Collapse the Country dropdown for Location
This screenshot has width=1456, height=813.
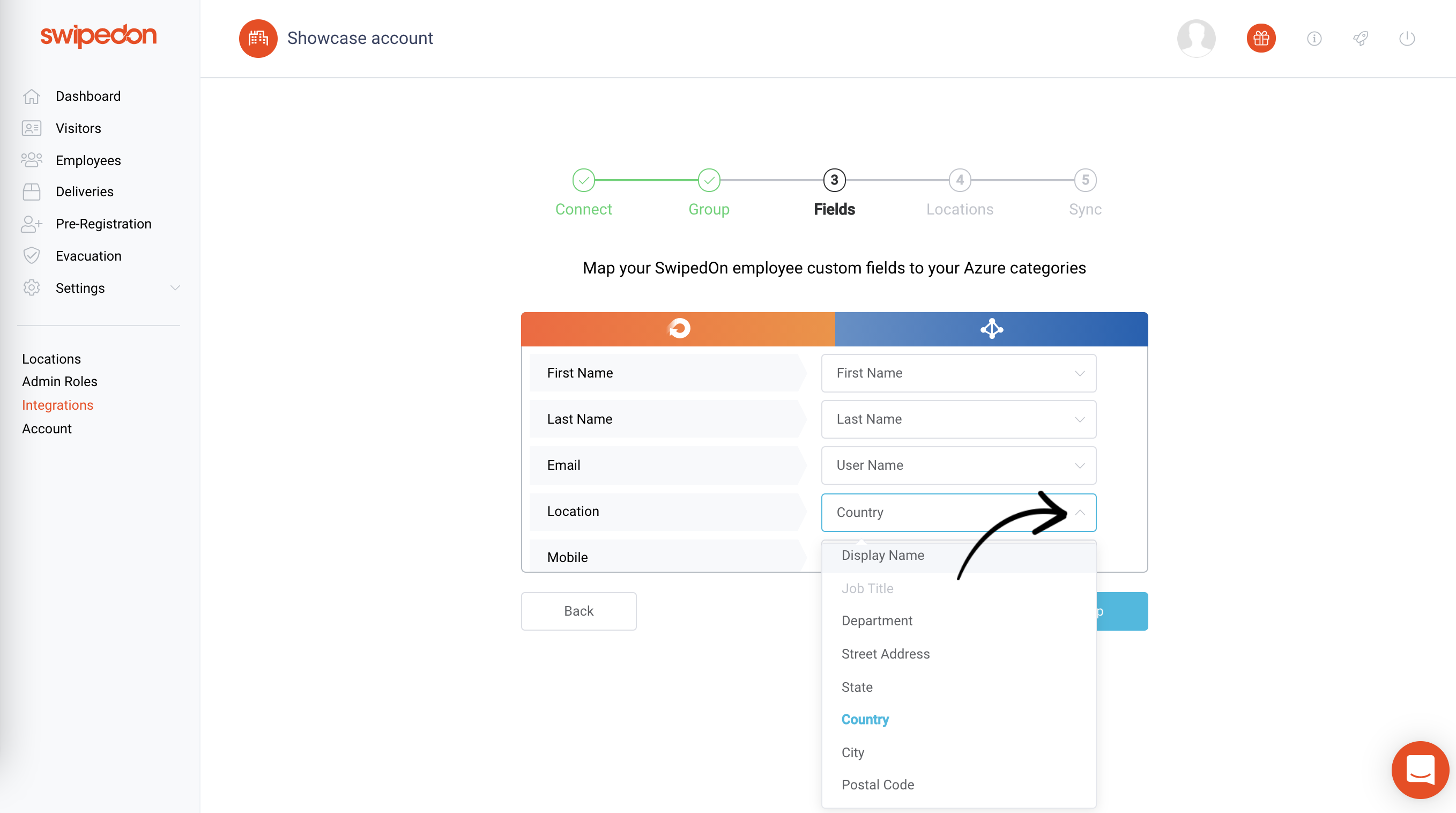[959, 512]
